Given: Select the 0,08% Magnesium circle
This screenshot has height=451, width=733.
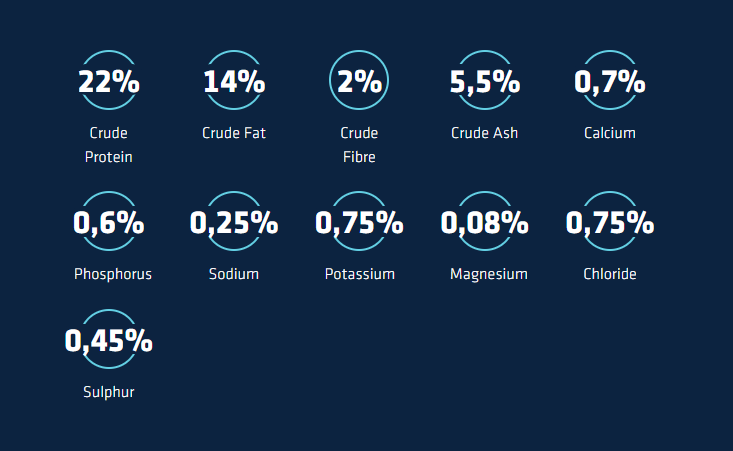Looking at the screenshot, I should [x=484, y=222].
